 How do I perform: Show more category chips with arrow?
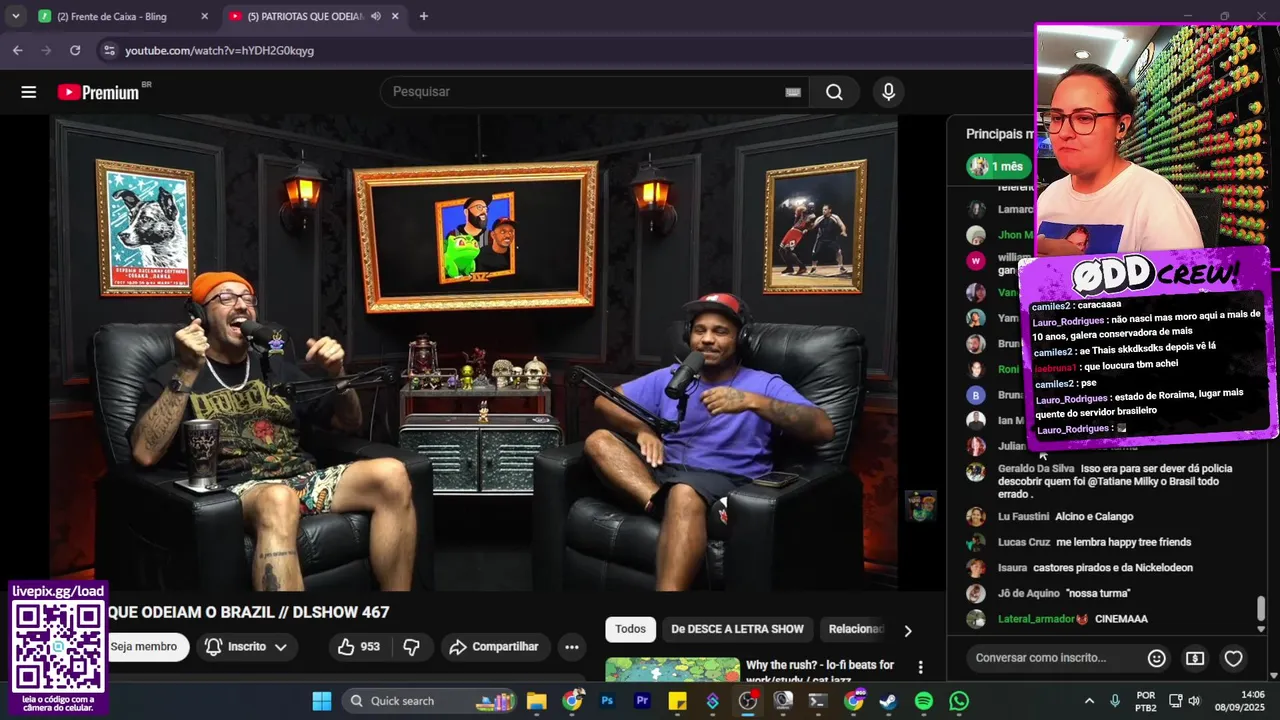click(908, 631)
